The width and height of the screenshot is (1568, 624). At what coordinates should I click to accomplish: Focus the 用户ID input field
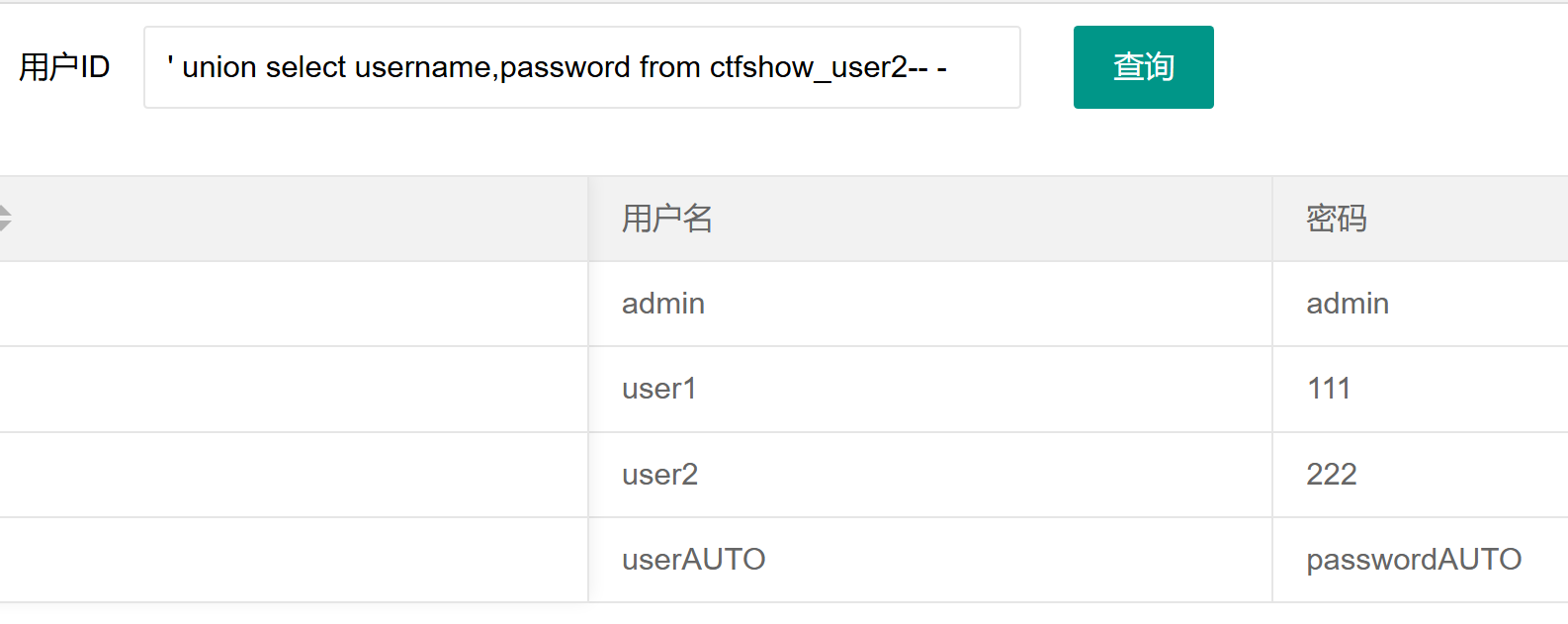click(581, 67)
